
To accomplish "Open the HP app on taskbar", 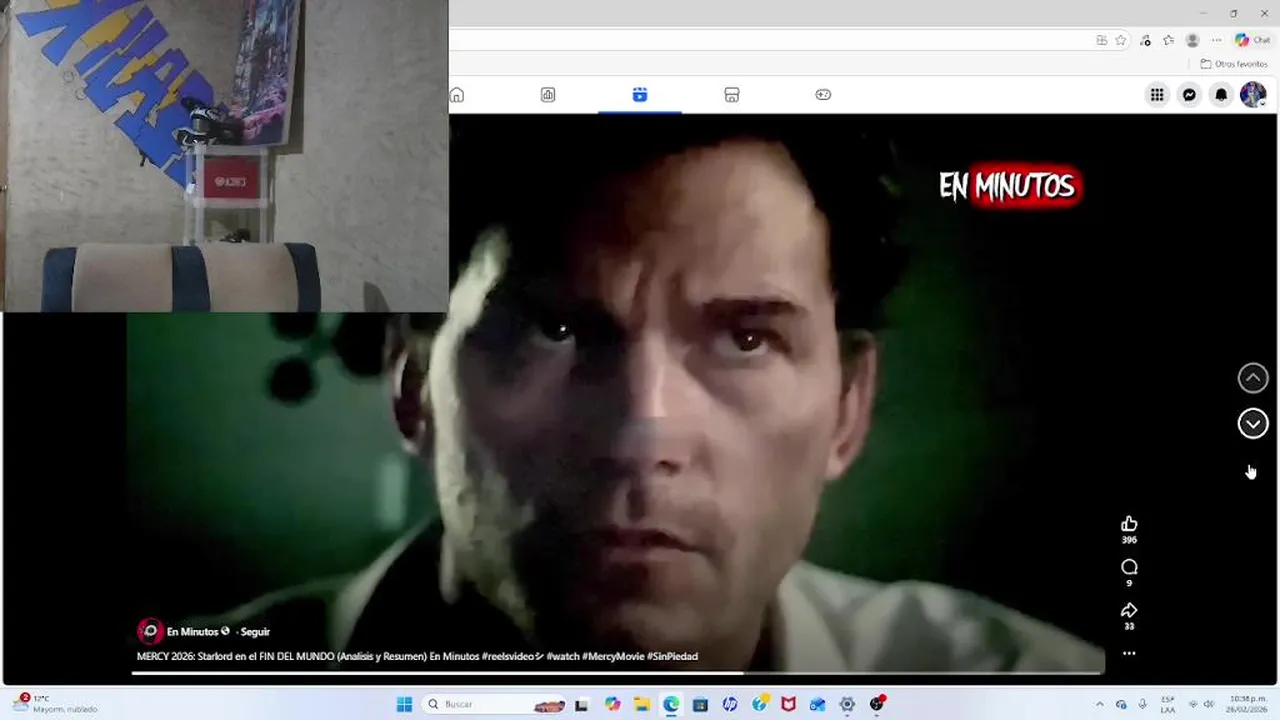I will tap(730, 704).
